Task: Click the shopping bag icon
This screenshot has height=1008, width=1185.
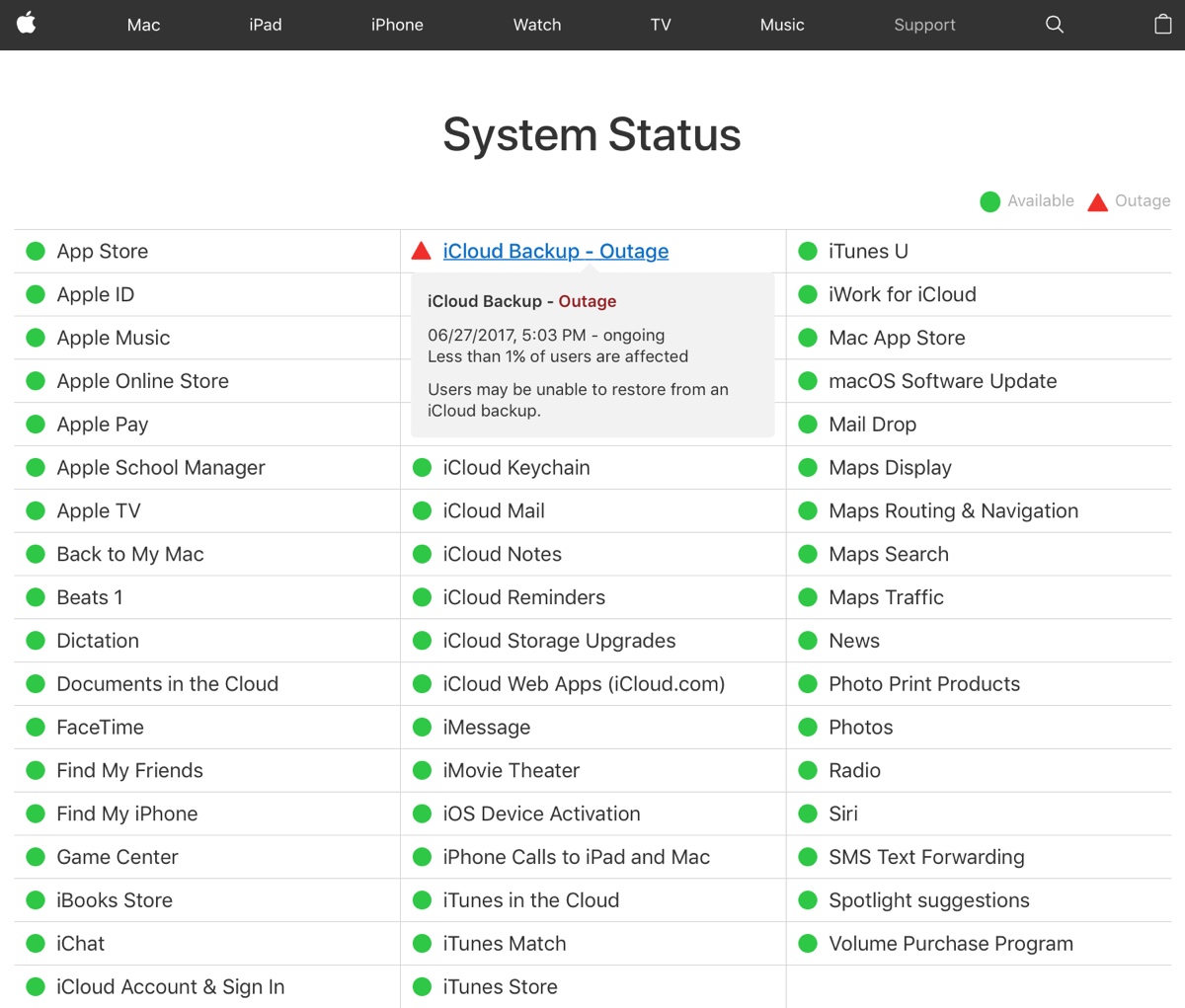Action: point(1162,24)
